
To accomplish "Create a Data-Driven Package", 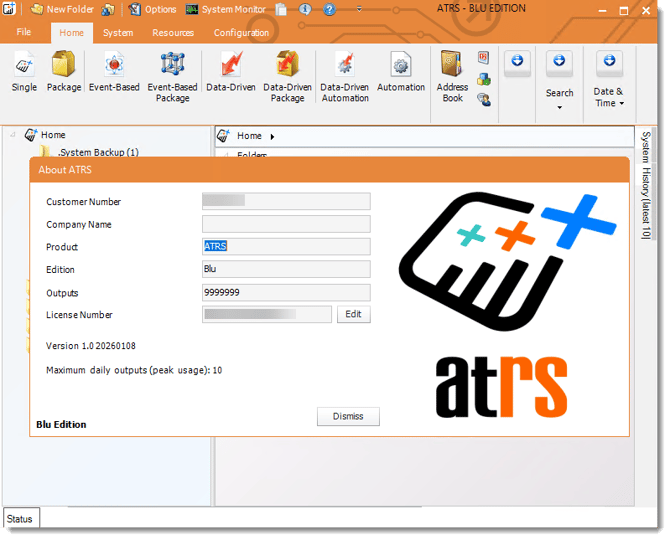I will (x=287, y=77).
